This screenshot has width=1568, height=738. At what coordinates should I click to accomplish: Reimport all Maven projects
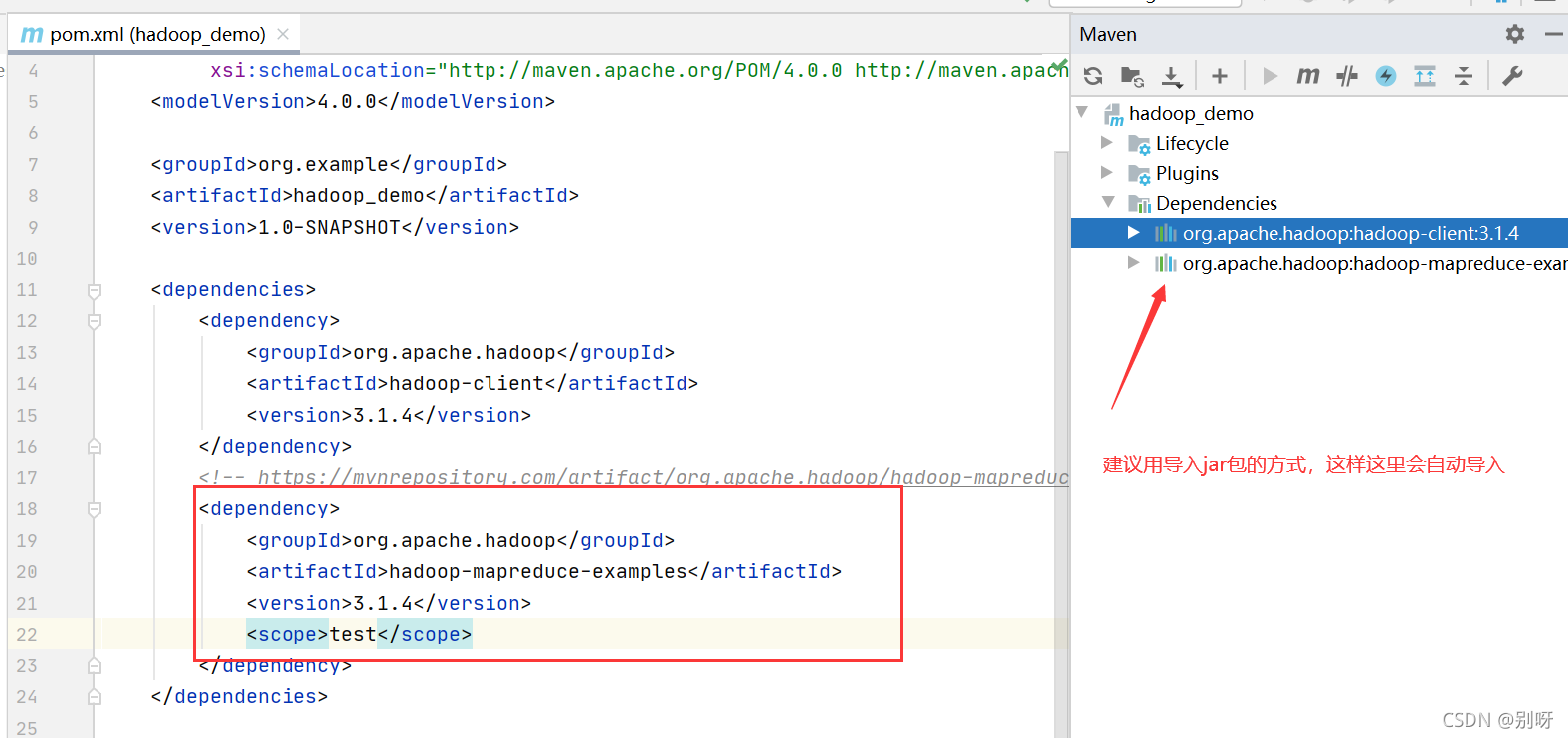click(x=1093, y=76)
